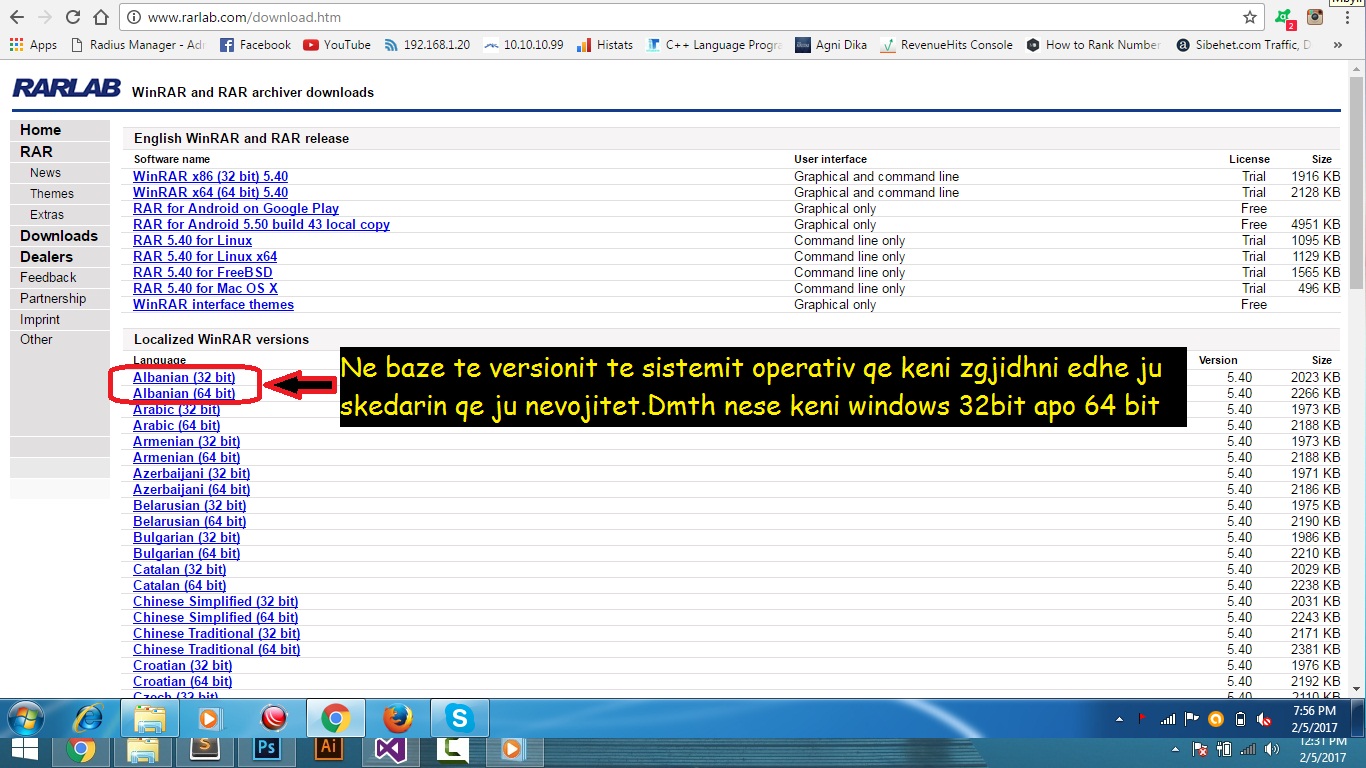Open the Feedback sidebar menu item
1366x768 pixels.
[x=60, y=277]
